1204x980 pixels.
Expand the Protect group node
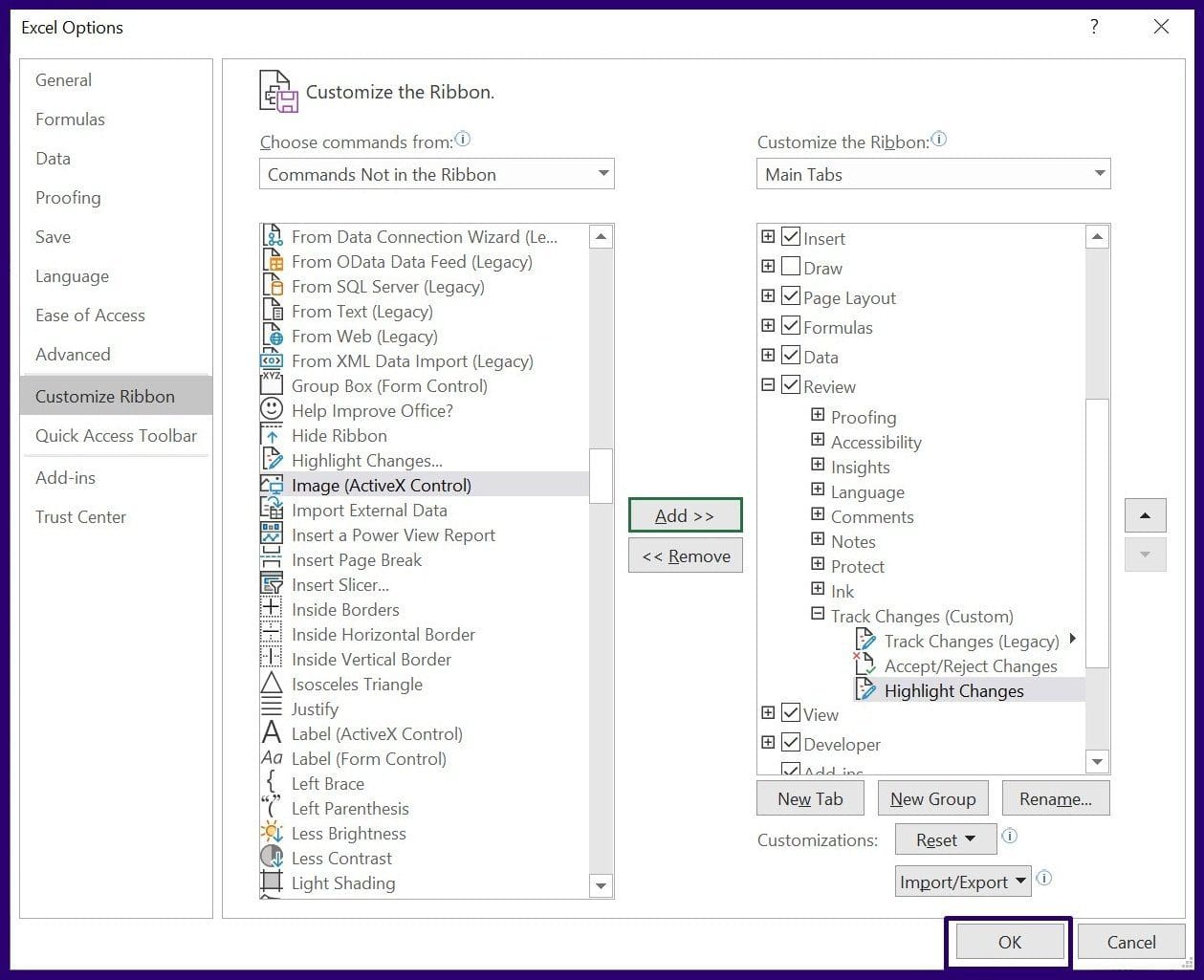tap(818, 564)
